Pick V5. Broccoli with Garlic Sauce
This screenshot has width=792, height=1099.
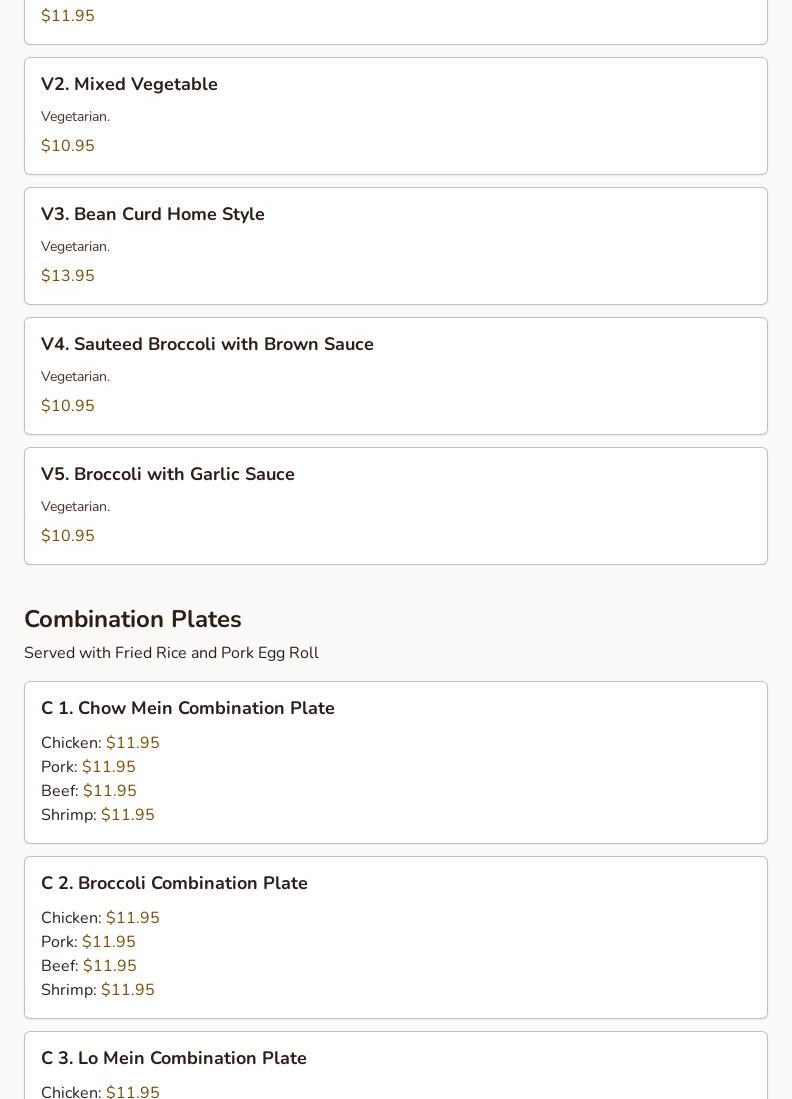point(167,474)
